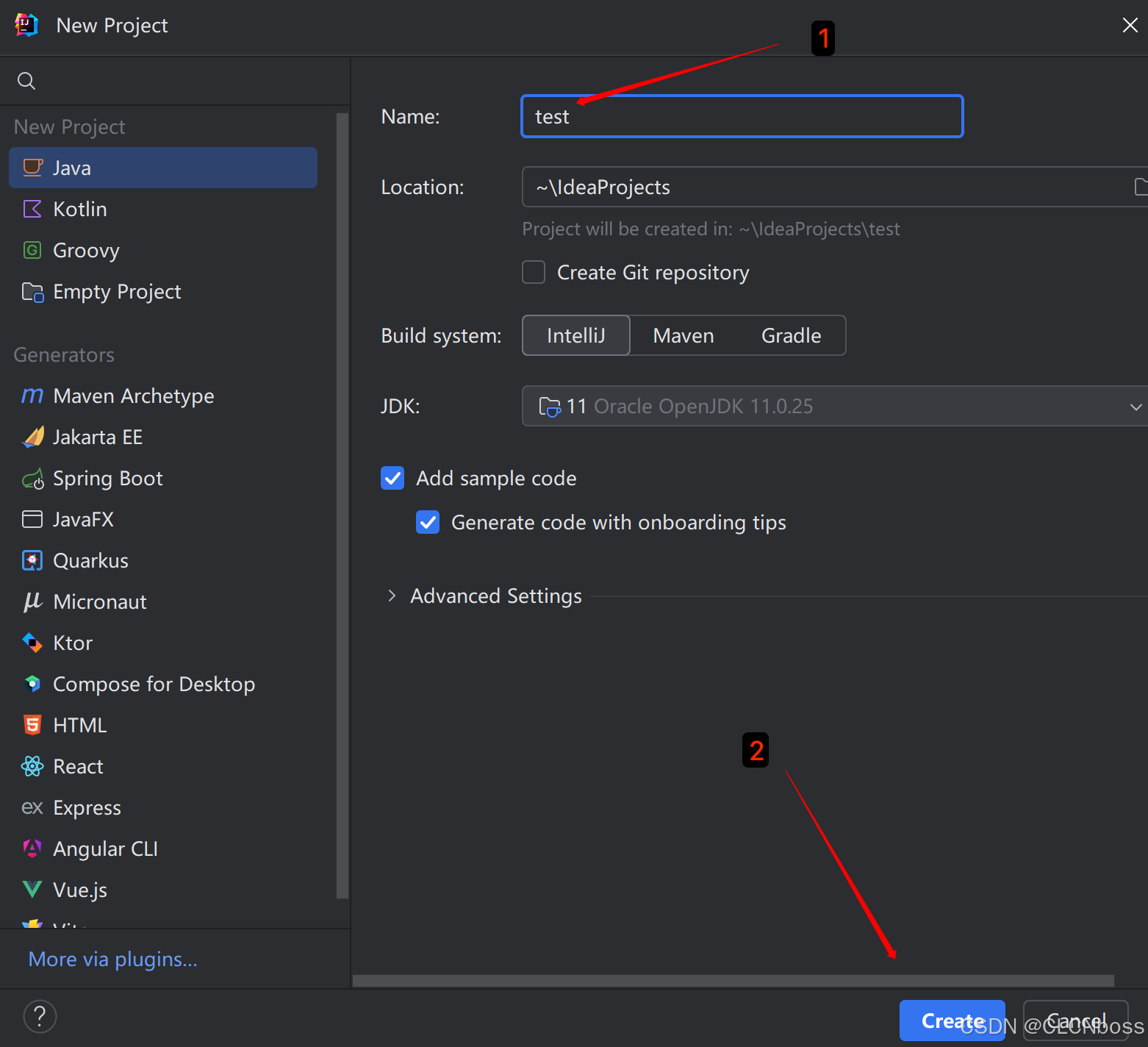The height and width of the screenshot is (1047, 1148).
Task: Click the Compose for Desktop icon
Action: 32,684
